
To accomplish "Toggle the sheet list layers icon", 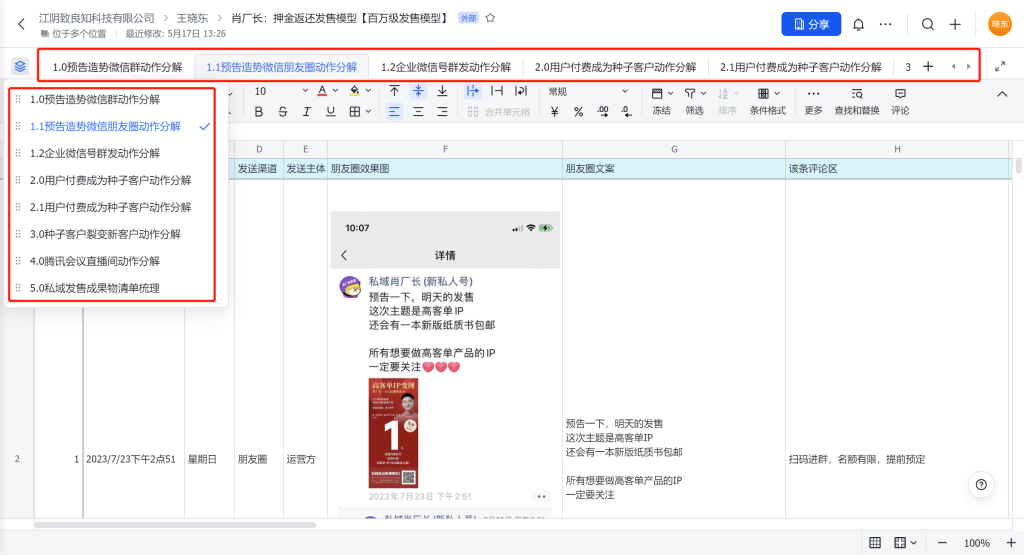I will [20, 67].
